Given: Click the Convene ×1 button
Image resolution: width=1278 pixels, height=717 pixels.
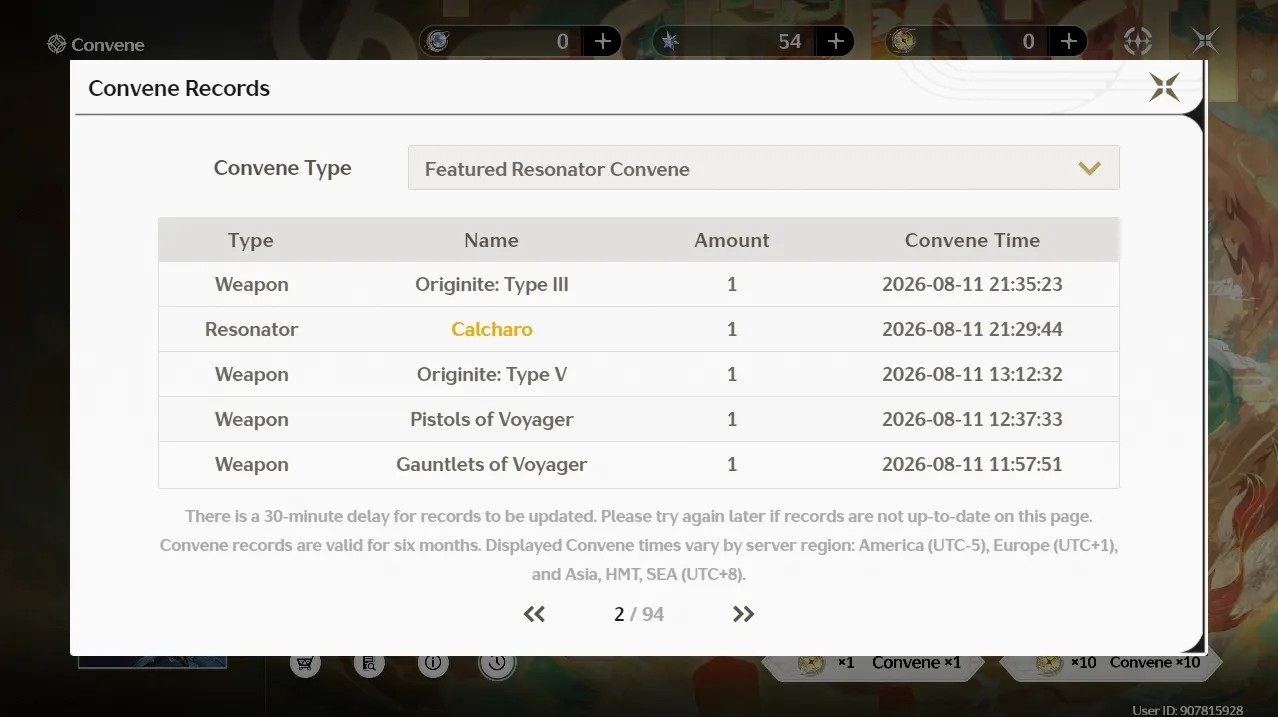Looking at the screenshot, I should click(x=874, y=662).
